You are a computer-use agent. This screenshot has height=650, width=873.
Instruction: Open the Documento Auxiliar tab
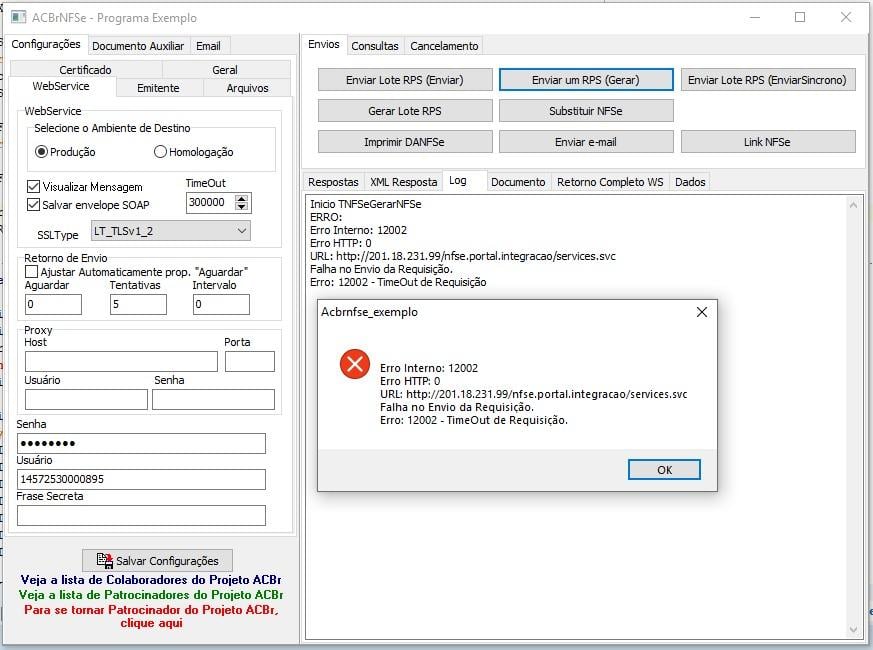(x=138, y=46)
